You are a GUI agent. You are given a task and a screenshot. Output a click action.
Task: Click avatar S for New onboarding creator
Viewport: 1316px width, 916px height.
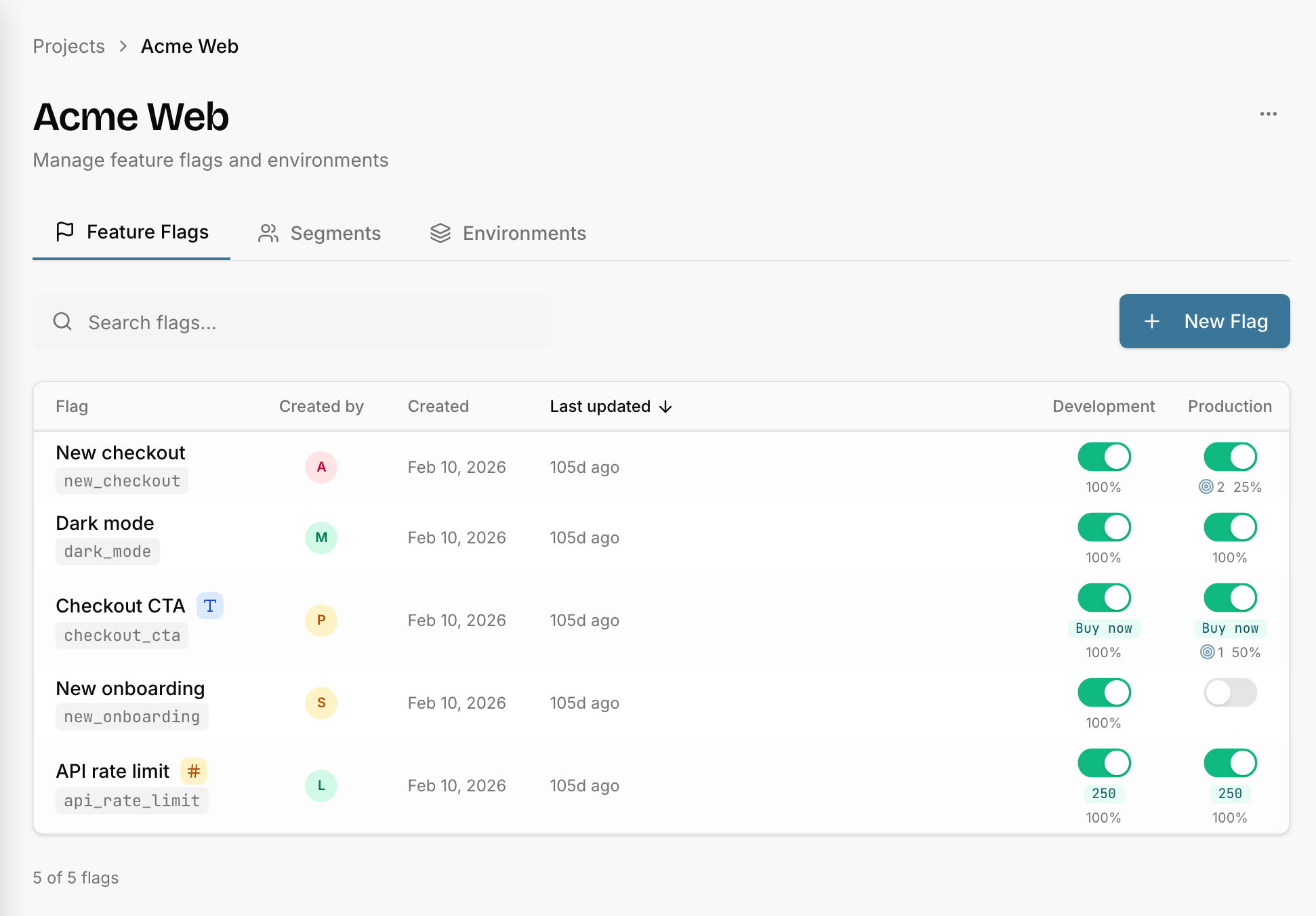coord(321,703)
